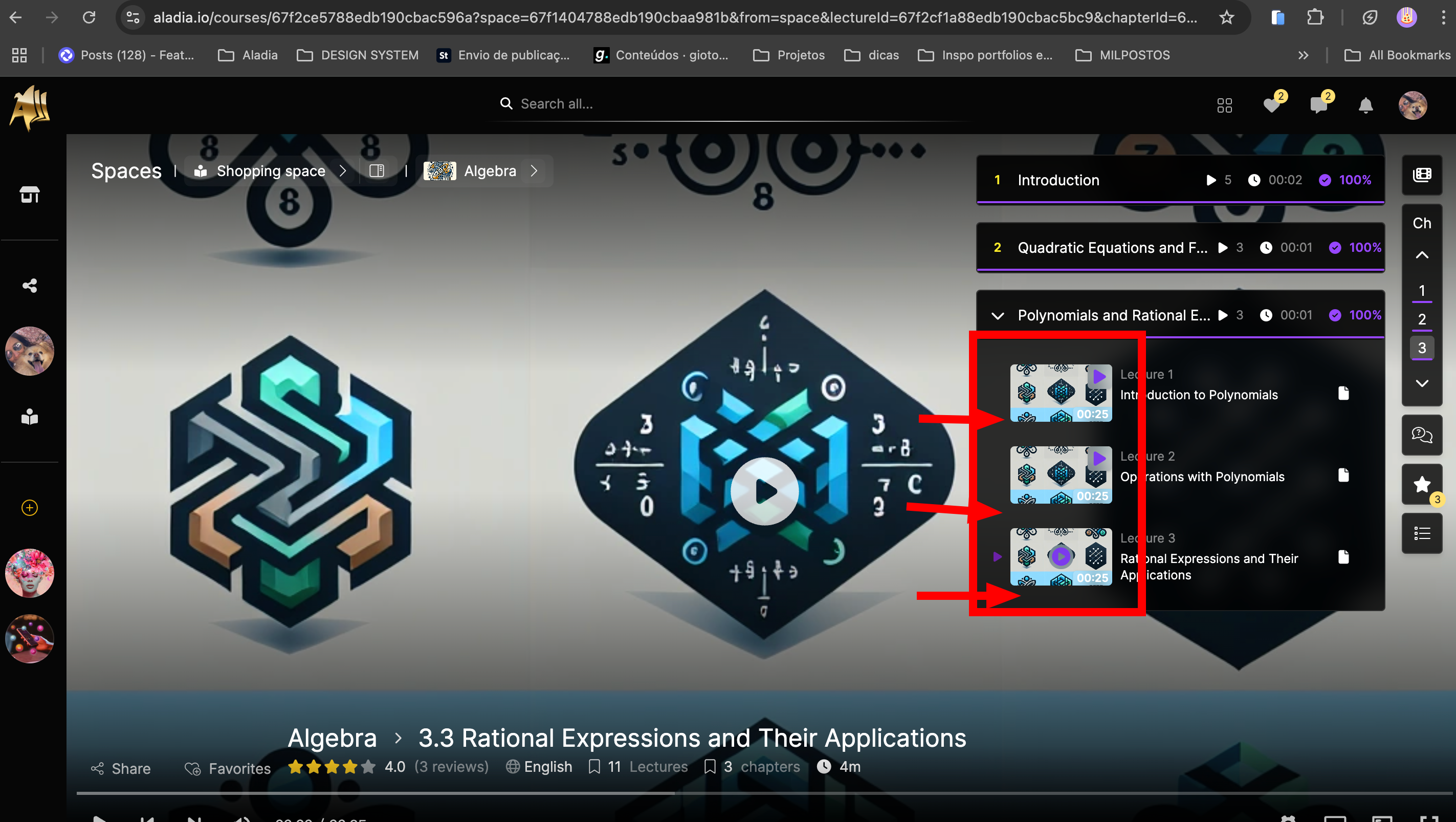The image size is (1456, 822).
Task: Open the document icon for Rational Expressions lecture
Action: coord(1343,557)
